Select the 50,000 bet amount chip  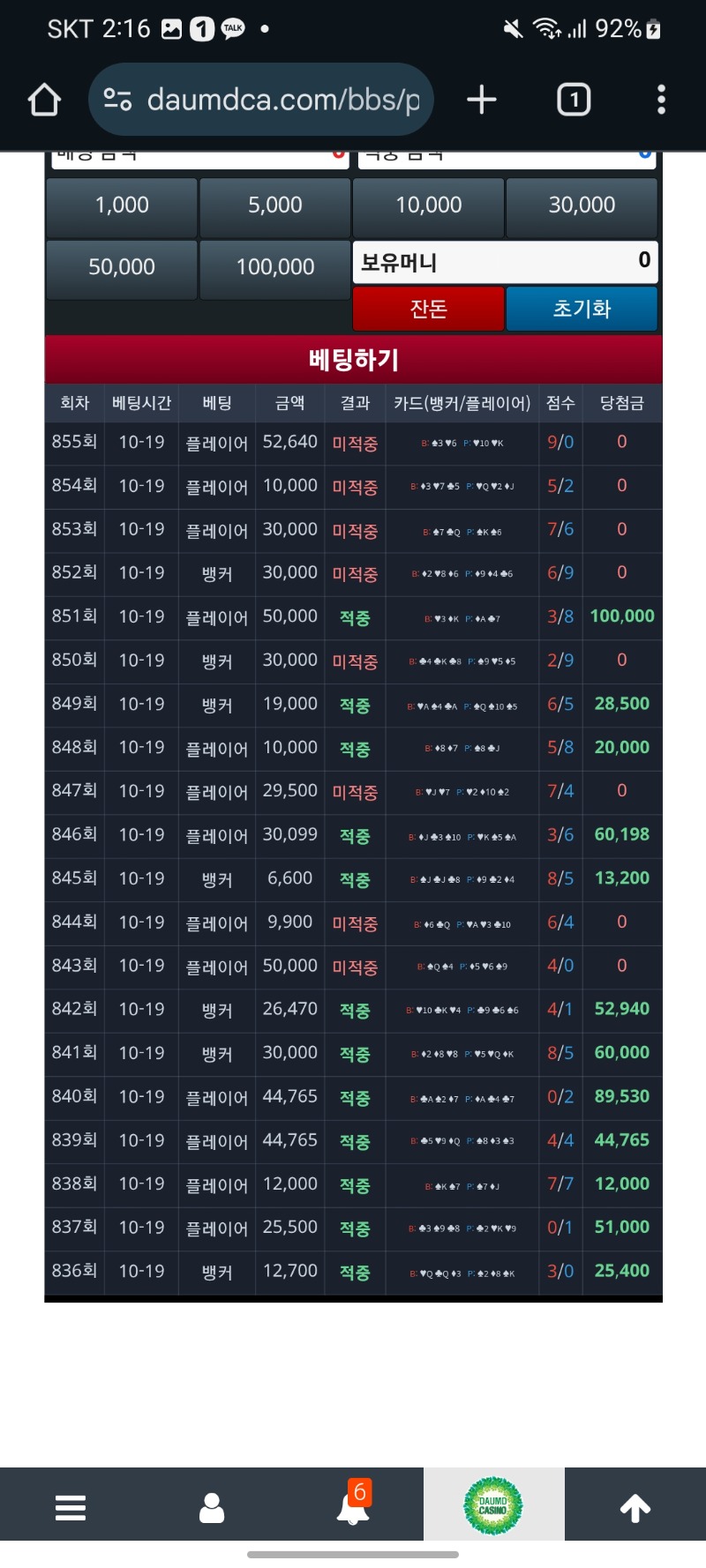pyautogui.click(x=122, y=267)
